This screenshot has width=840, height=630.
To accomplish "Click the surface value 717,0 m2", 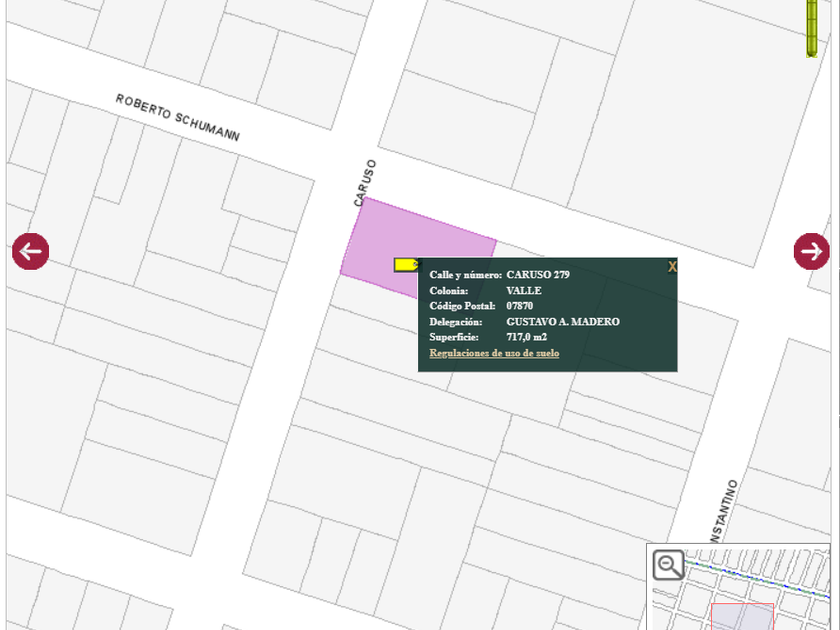I will [x=527, y=338].
